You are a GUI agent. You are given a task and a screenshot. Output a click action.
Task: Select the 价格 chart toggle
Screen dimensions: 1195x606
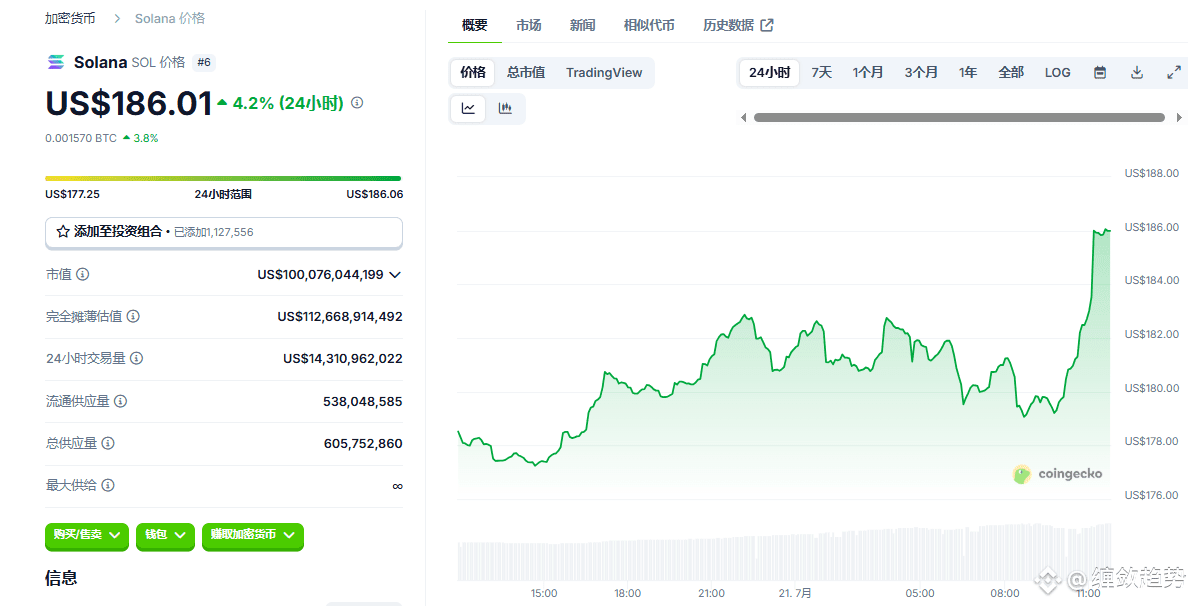473,72
